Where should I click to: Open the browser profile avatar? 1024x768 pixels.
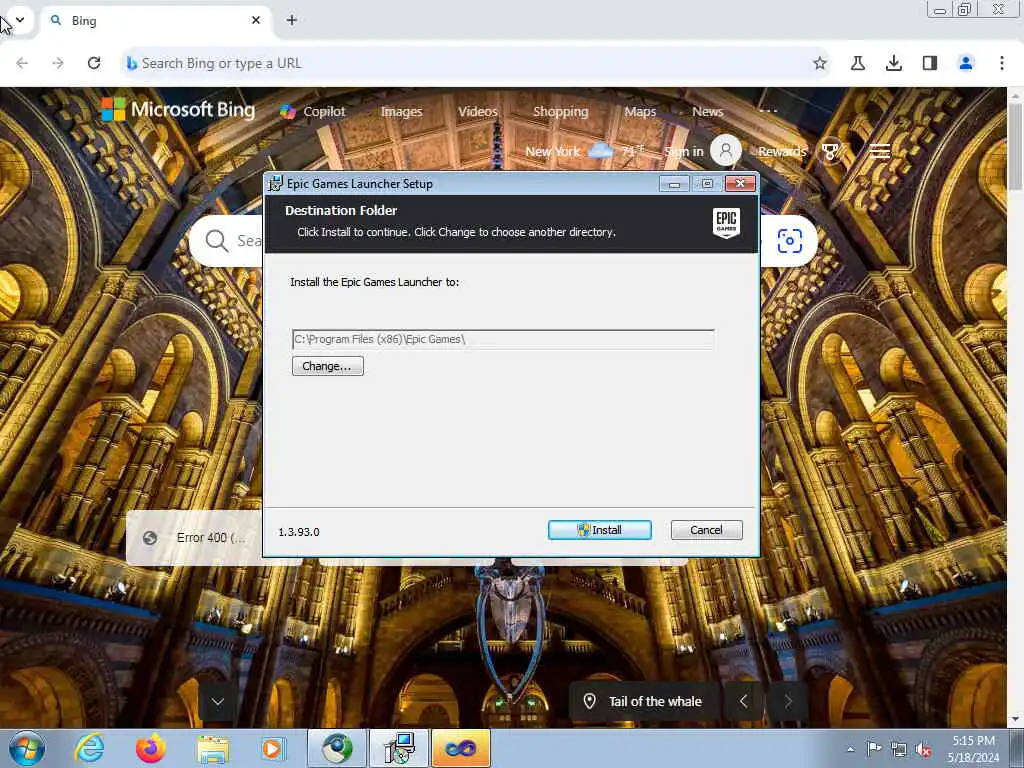click(x=965, y=63)
